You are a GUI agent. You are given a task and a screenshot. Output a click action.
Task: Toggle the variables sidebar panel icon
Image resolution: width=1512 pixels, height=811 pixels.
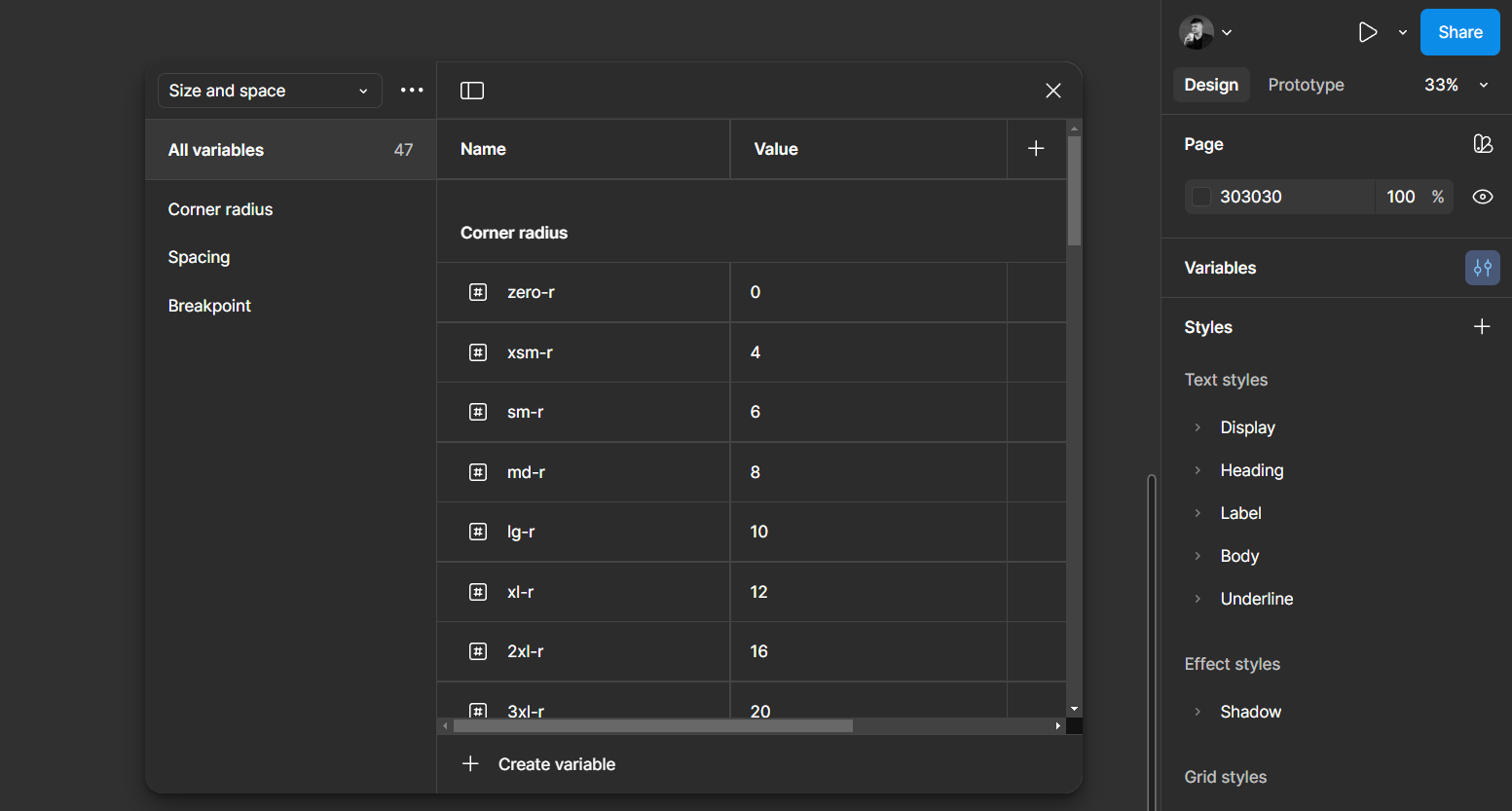tap(472, 91)
